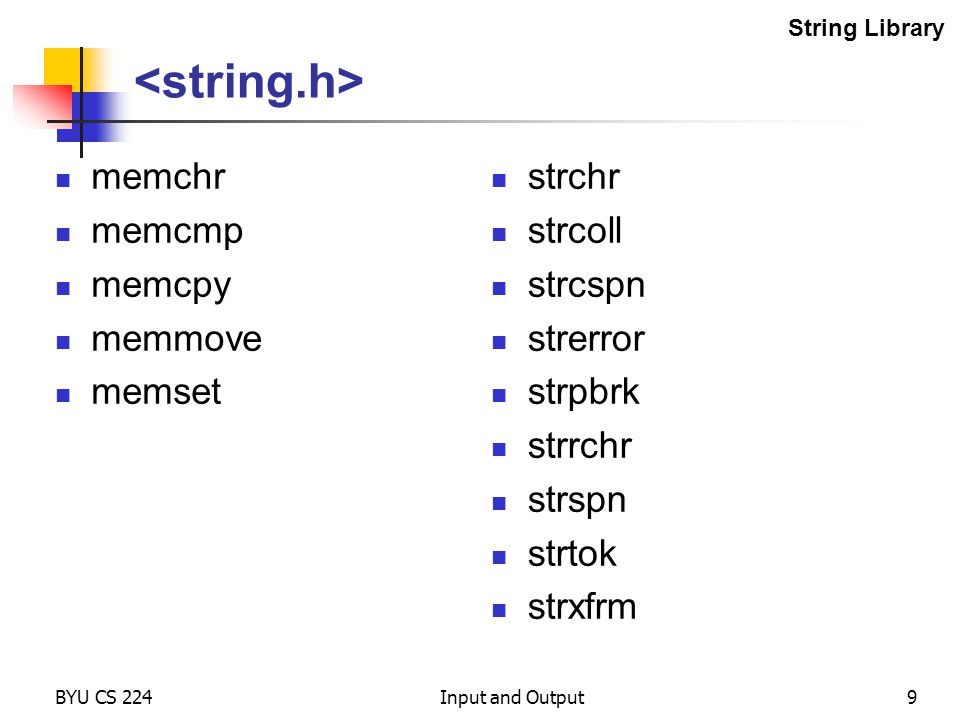Viewport: 960px width, 720px height.
Task: Click the memcpy list entry
Action: click(161, 287)
